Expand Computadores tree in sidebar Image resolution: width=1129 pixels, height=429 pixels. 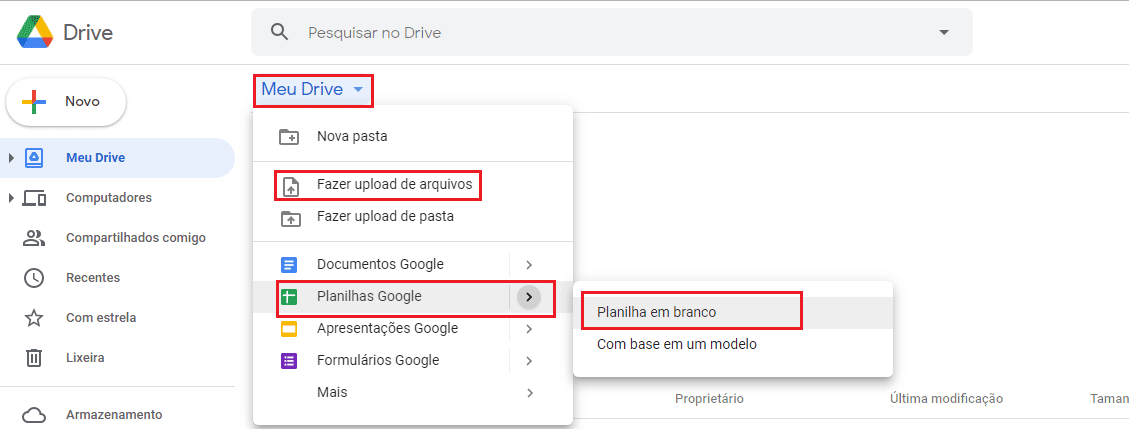pyautogui.click(x=11, y=198)
